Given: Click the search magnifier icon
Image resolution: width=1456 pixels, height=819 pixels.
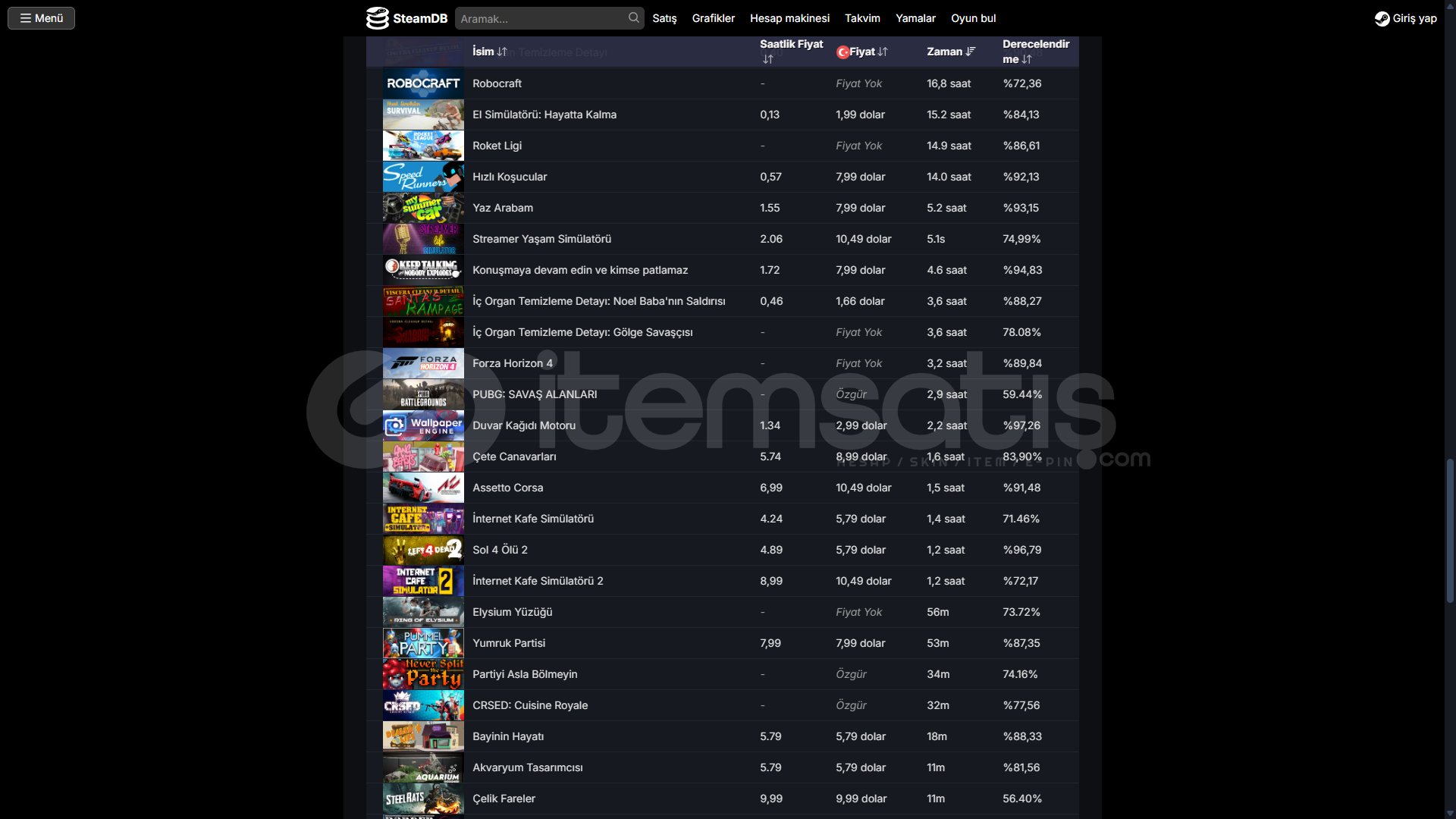Looking at the screenshot, I should (633, 17).
